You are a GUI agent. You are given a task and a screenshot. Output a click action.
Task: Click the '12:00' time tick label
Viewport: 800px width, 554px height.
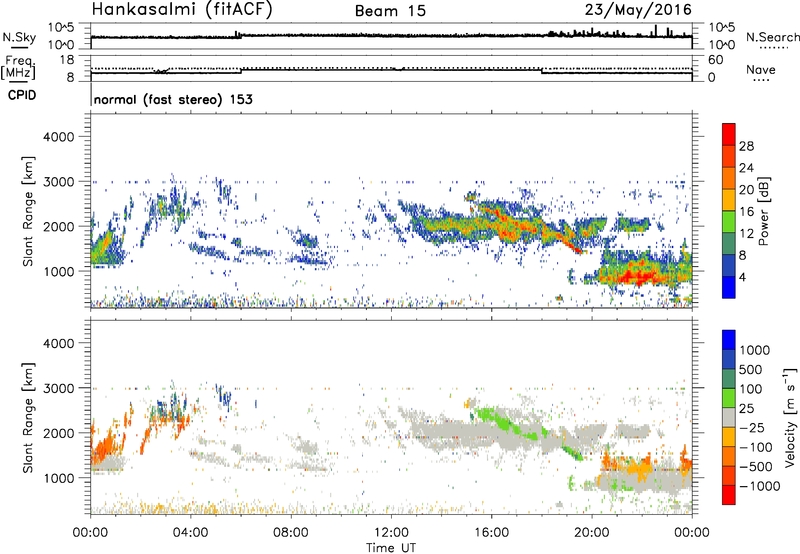point(391,533)
